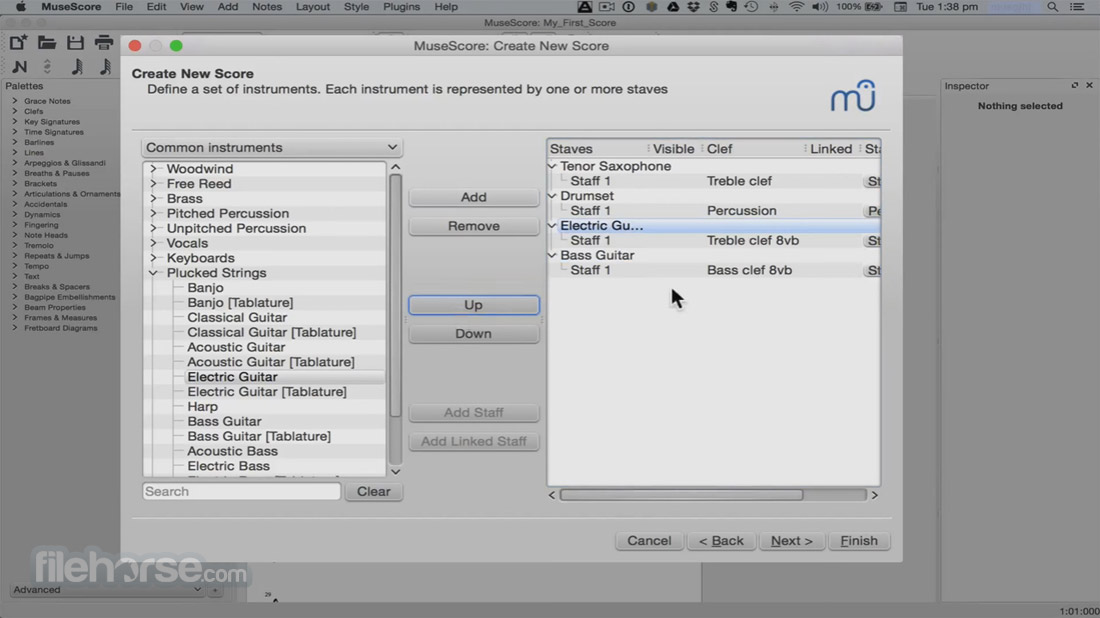Image resolution: width=1100 pixels, height=618 pixels.
Task: Click the Open file folder icon
Action: pyautogui.click(x=47, y=43)
